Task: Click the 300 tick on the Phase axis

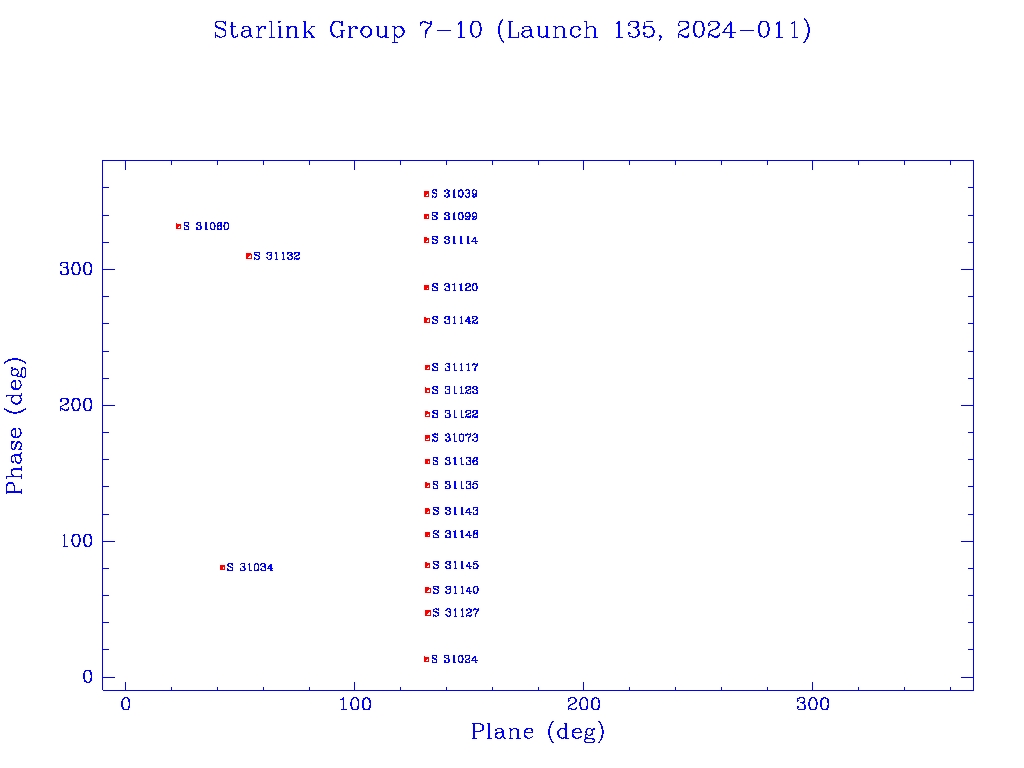Action: click(x=76, y=269)
